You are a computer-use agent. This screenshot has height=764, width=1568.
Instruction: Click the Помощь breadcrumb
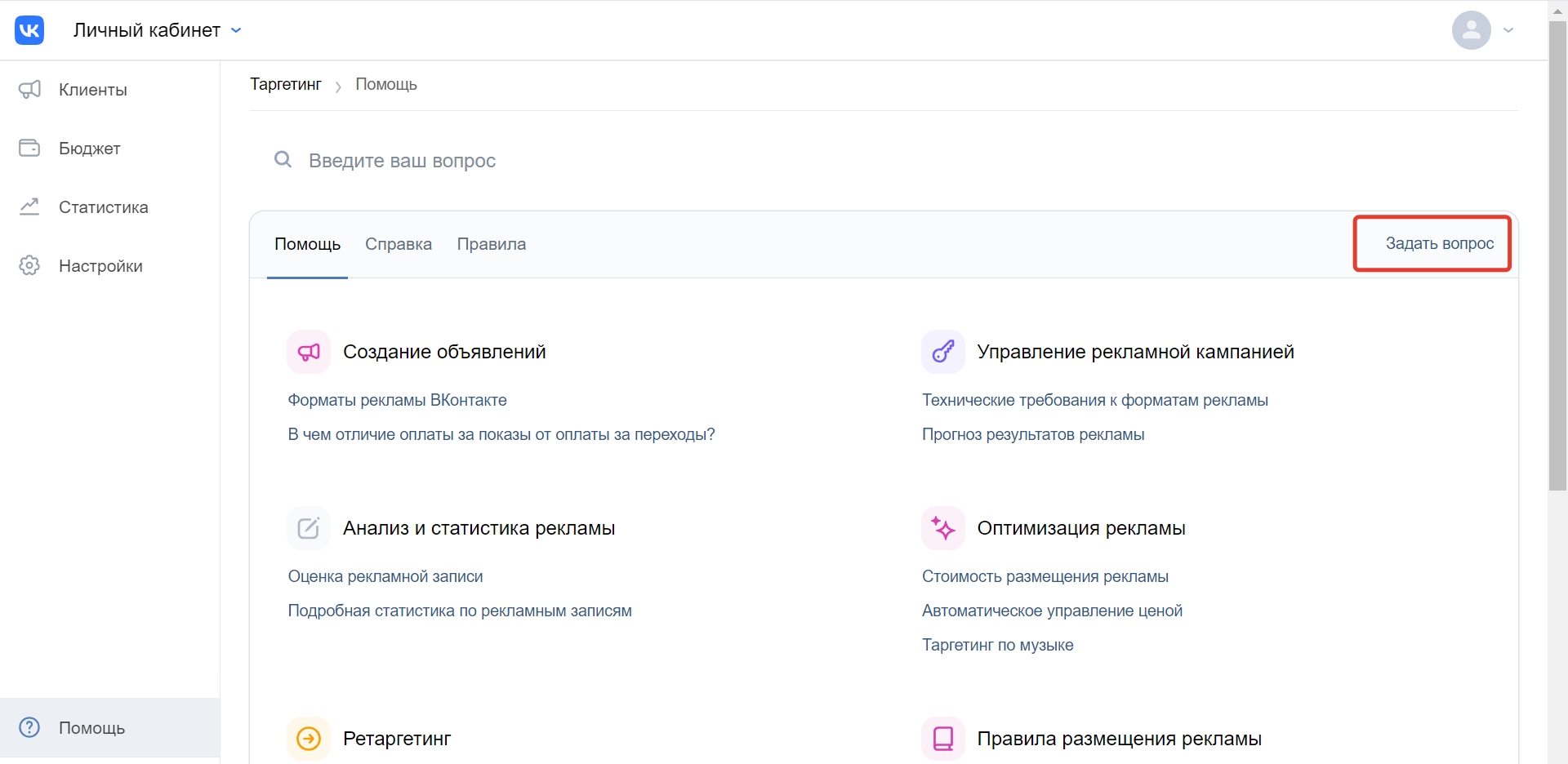(x=386, y=84)
